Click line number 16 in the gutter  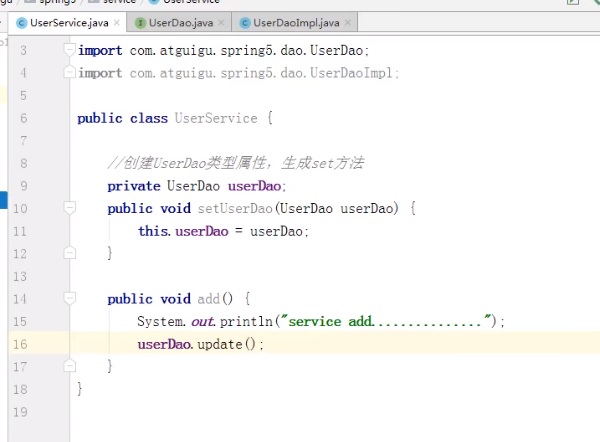(x=20, y=344)
